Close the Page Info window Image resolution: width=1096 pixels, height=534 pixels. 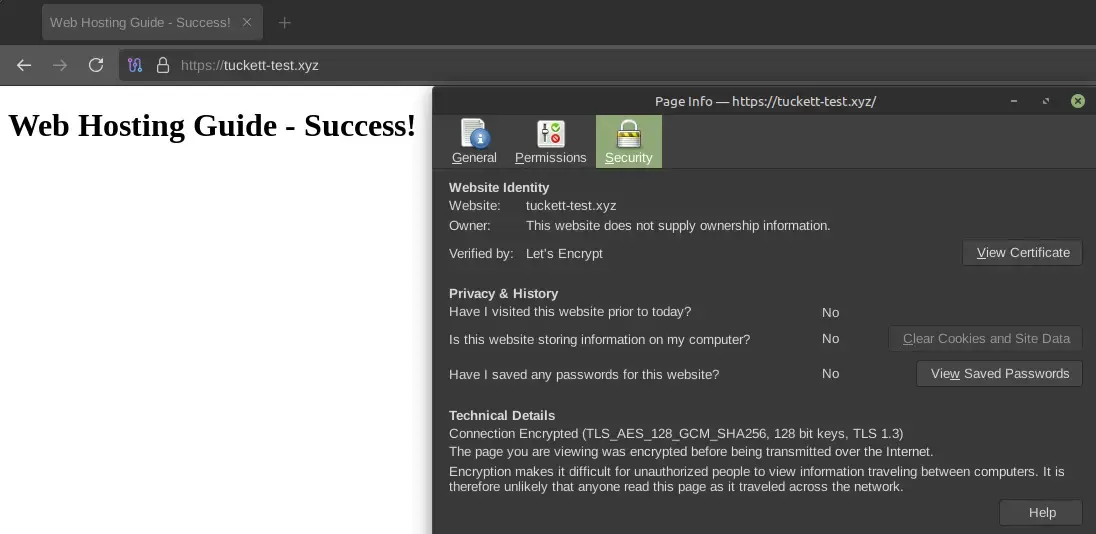point(1078,101)
